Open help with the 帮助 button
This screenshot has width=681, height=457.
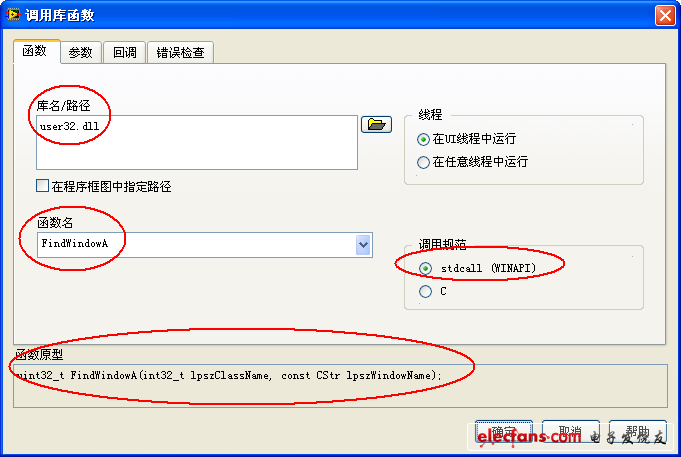[x=638, y=432]
